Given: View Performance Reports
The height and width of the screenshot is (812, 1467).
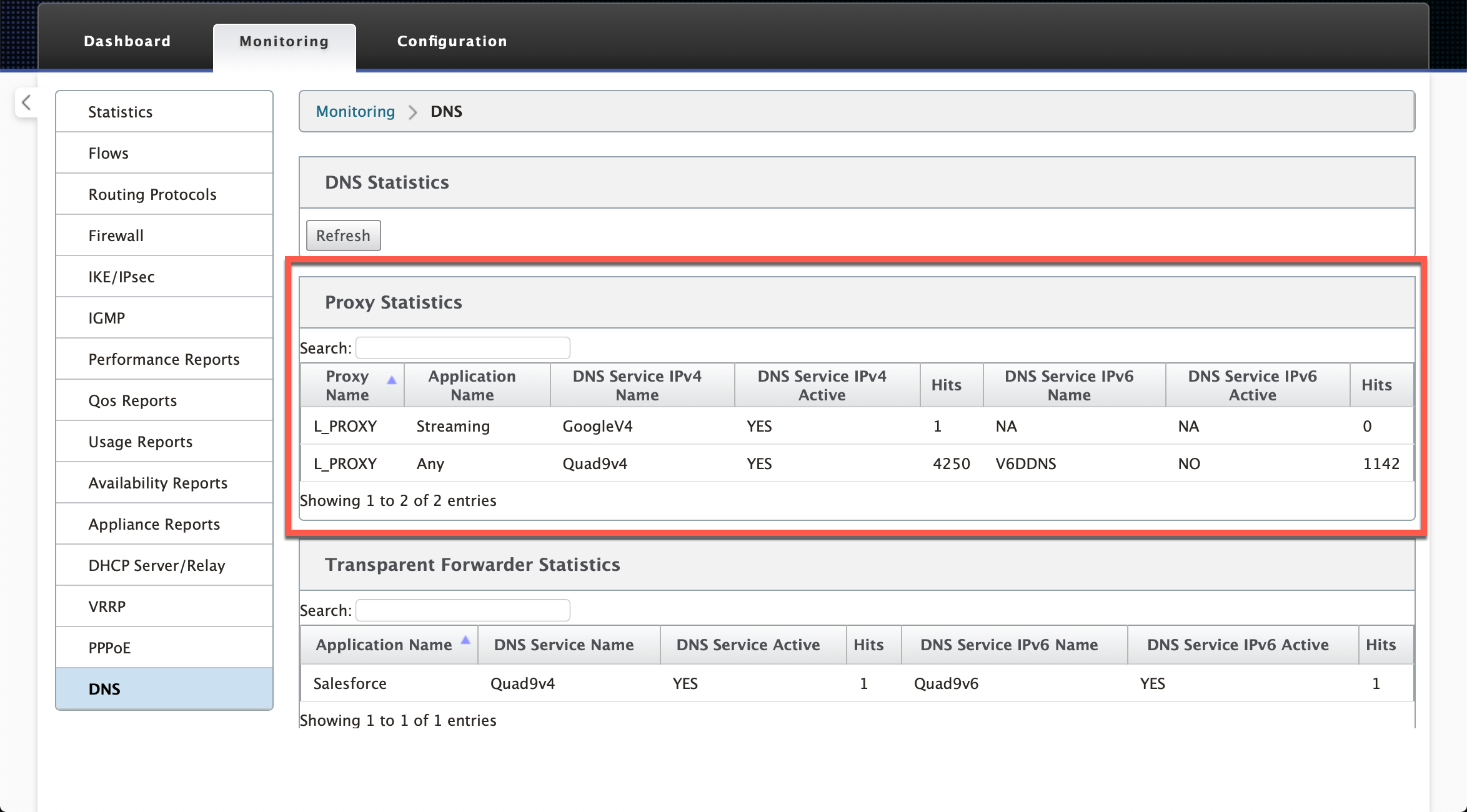Looking at the screenshot, I should [164, 359].
